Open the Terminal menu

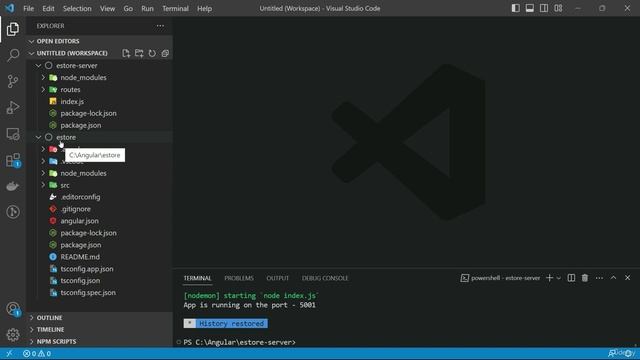pyautogui.click(x=176, y=8)
